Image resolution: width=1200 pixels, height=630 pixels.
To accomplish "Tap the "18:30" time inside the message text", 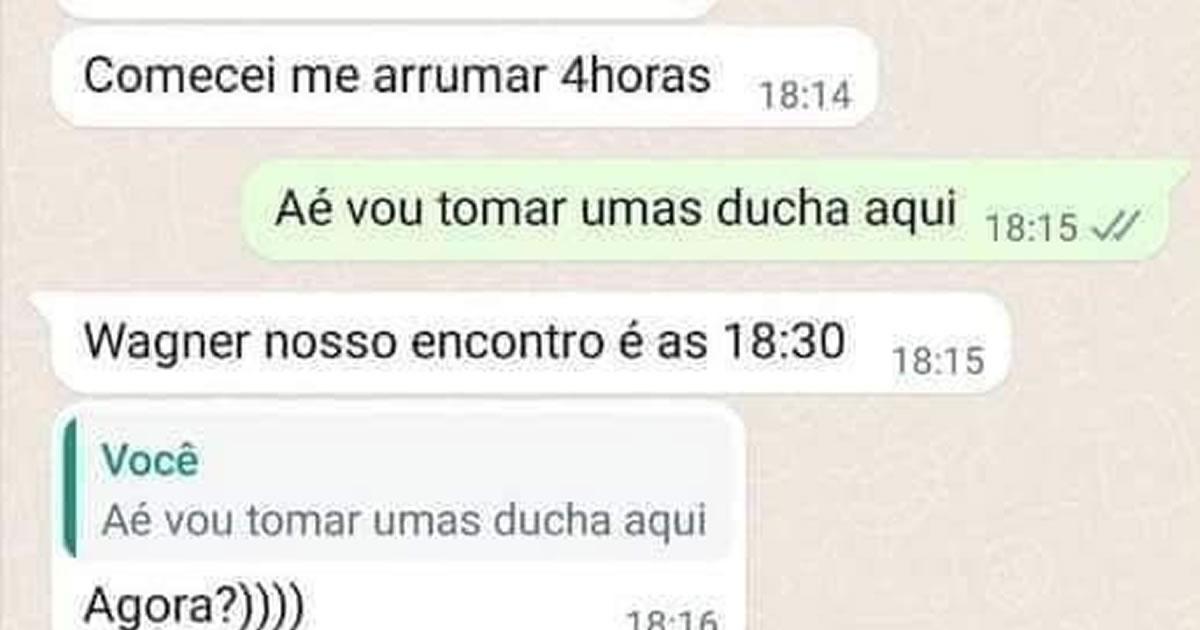I will pos(780,343).
